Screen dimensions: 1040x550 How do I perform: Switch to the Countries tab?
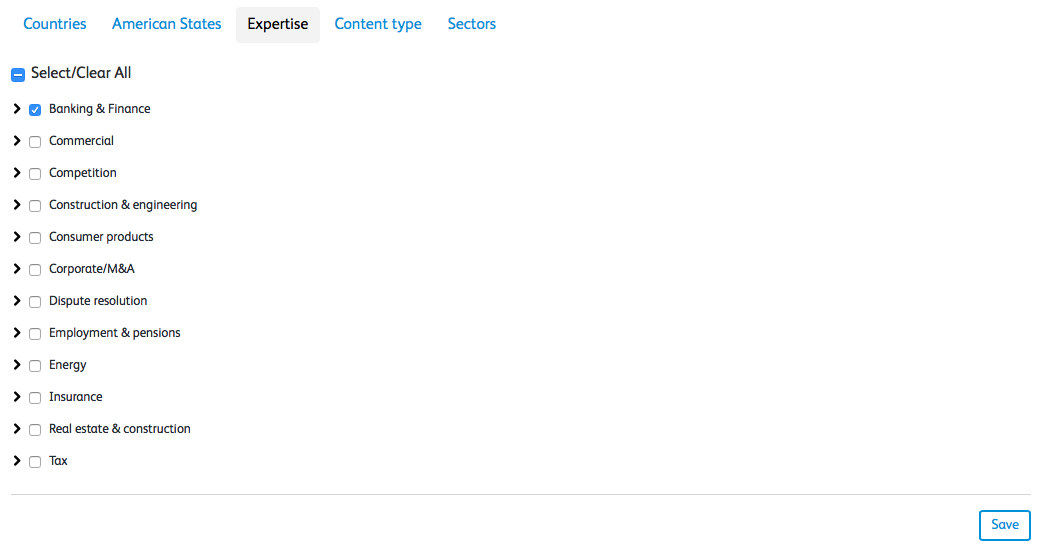coord(55,24)
